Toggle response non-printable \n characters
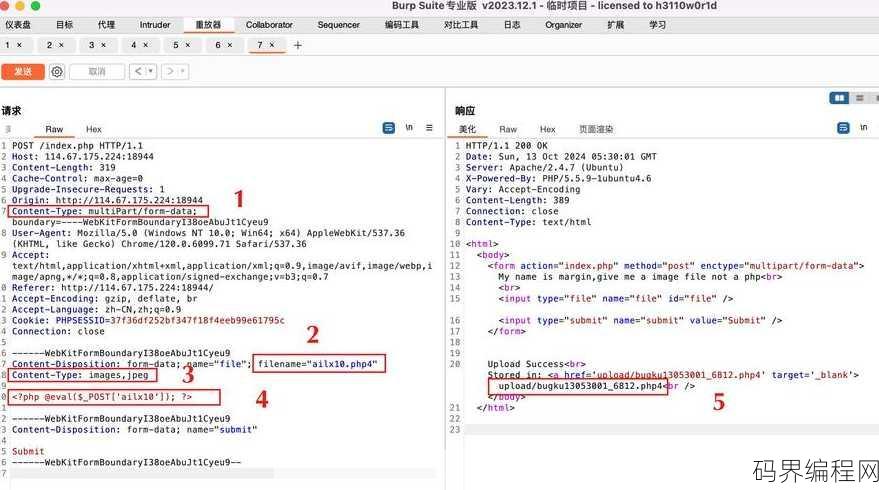 coord(864,128)
